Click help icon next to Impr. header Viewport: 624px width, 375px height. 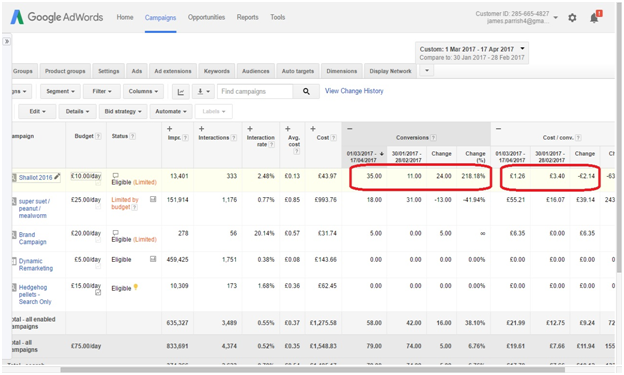(185, 138)
